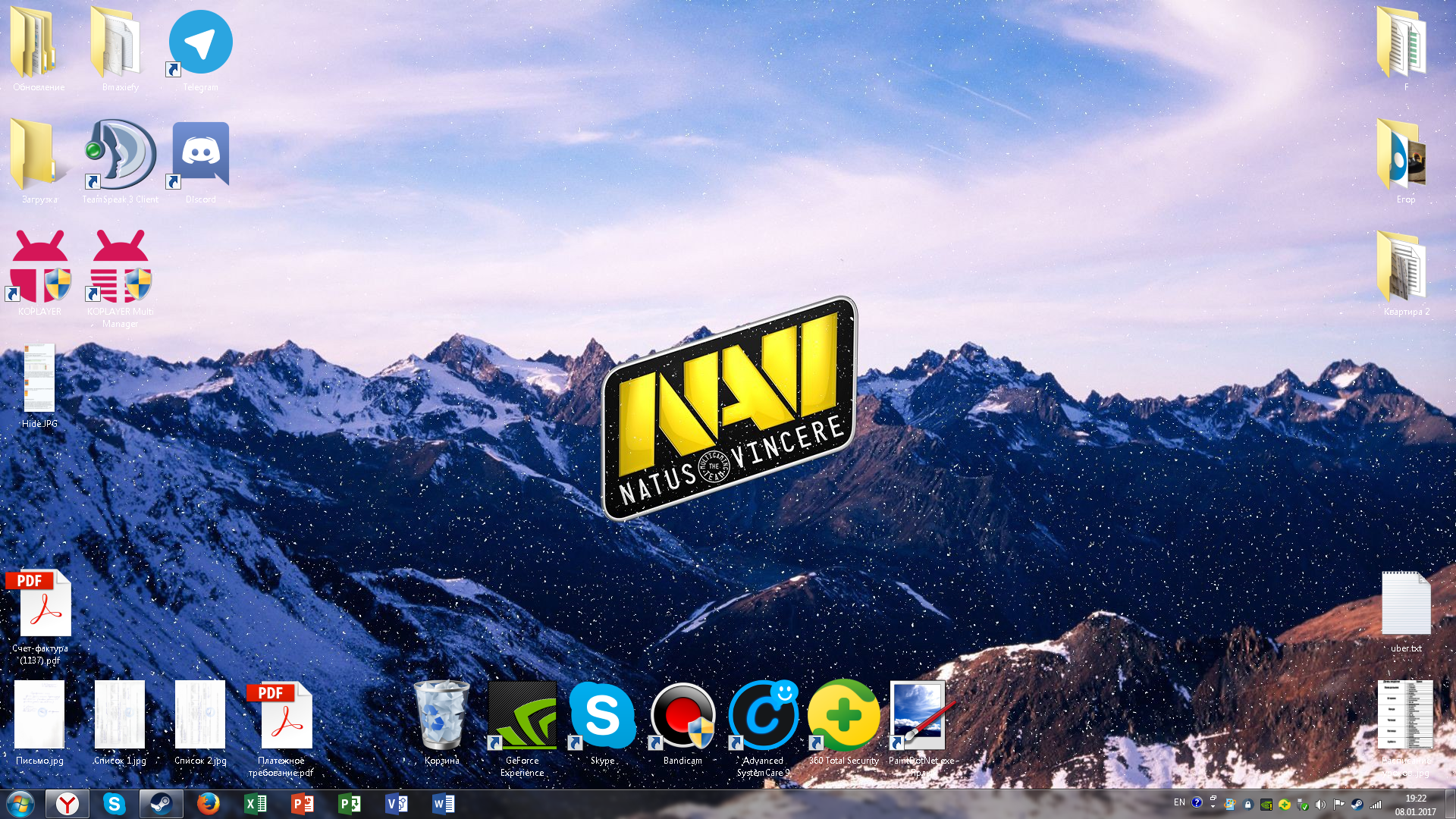Launch Firefox from the taskbar
The image size is (1456, 819).
click(x=208, y=804)
